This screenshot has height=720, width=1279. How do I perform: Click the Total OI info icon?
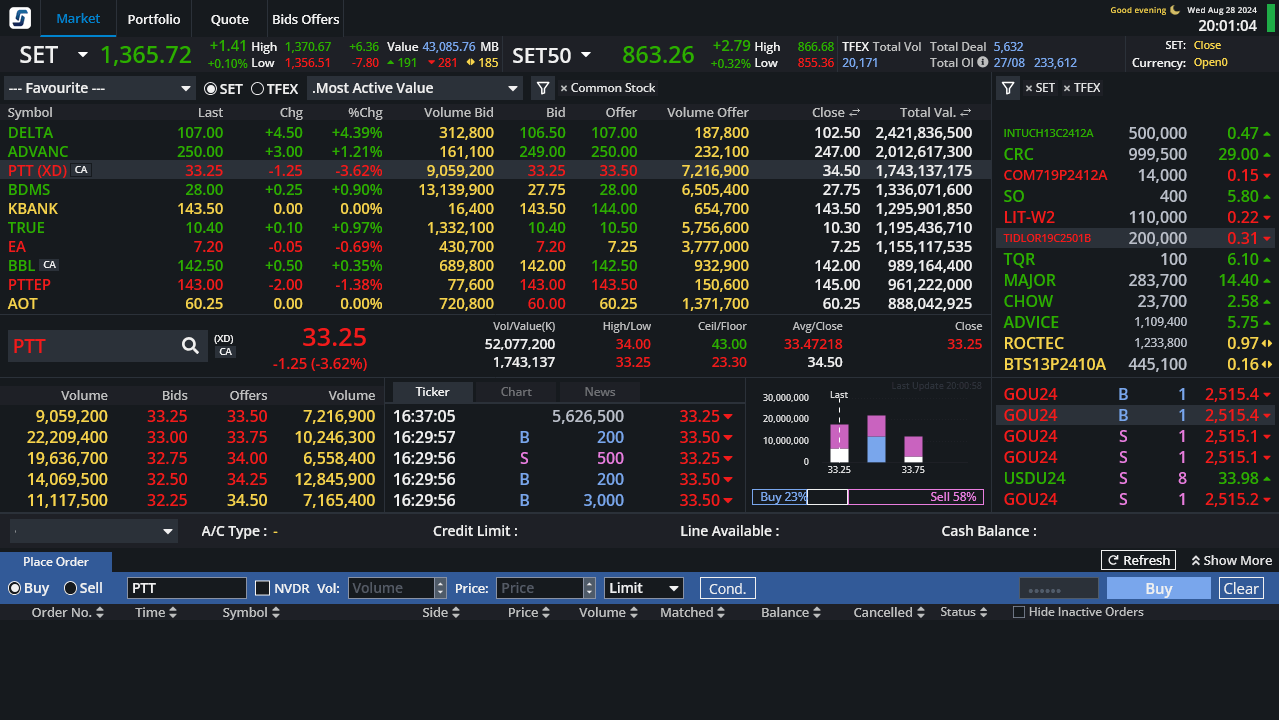(983, 62)
